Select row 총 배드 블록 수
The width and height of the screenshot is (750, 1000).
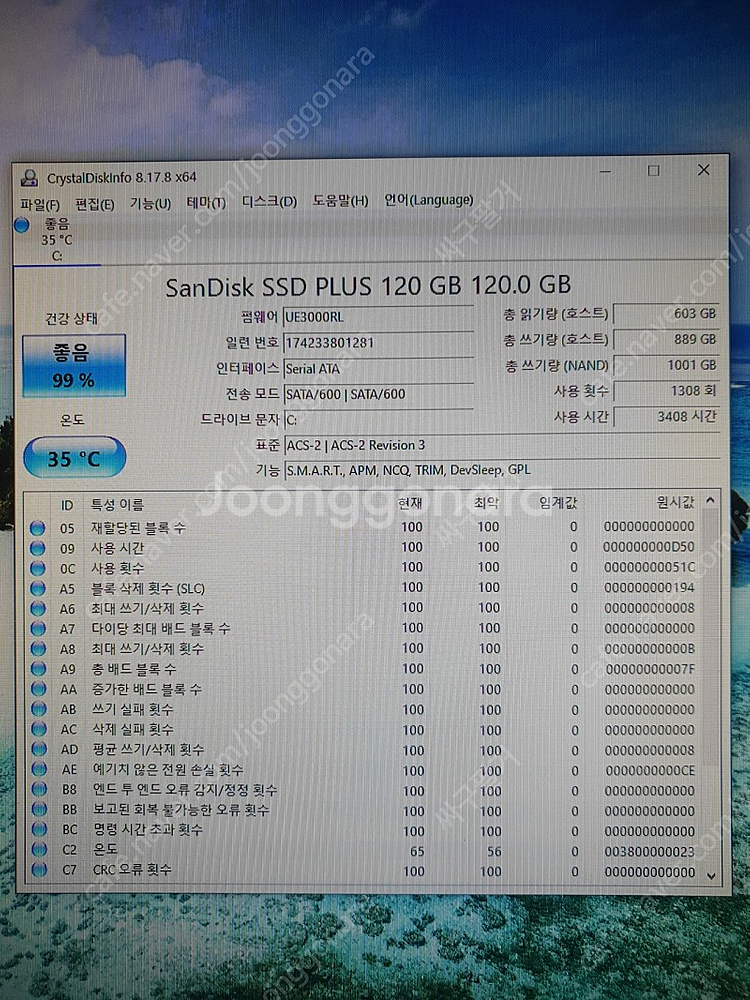(364, 669)
